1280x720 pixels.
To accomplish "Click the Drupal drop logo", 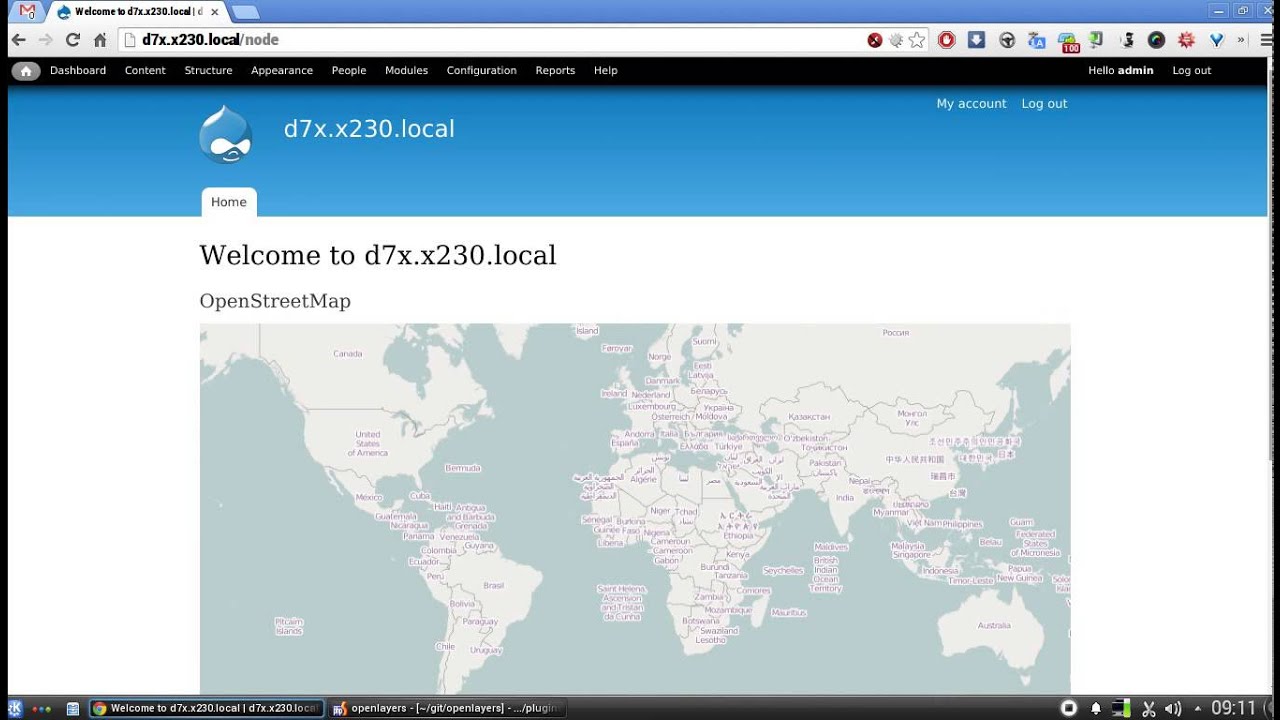I will coord(225,134).
